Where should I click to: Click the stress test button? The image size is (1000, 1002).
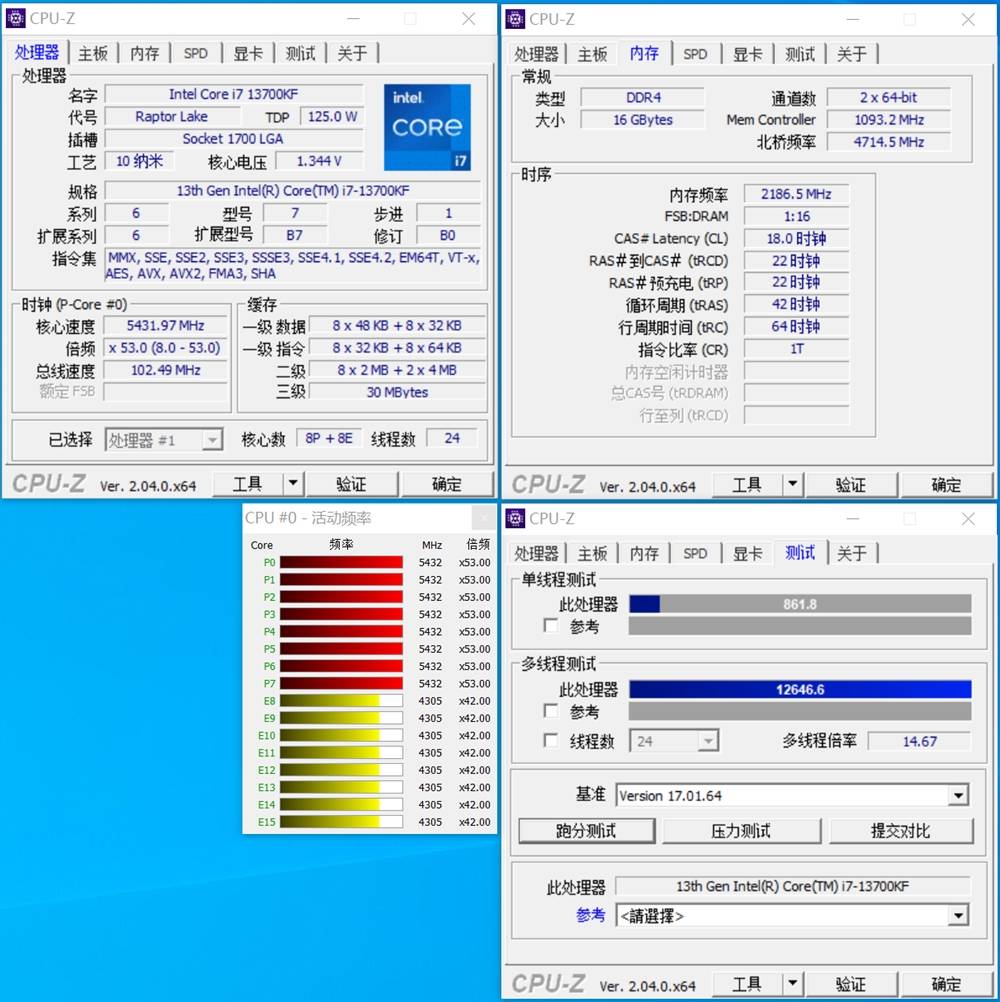coord(741,831)
